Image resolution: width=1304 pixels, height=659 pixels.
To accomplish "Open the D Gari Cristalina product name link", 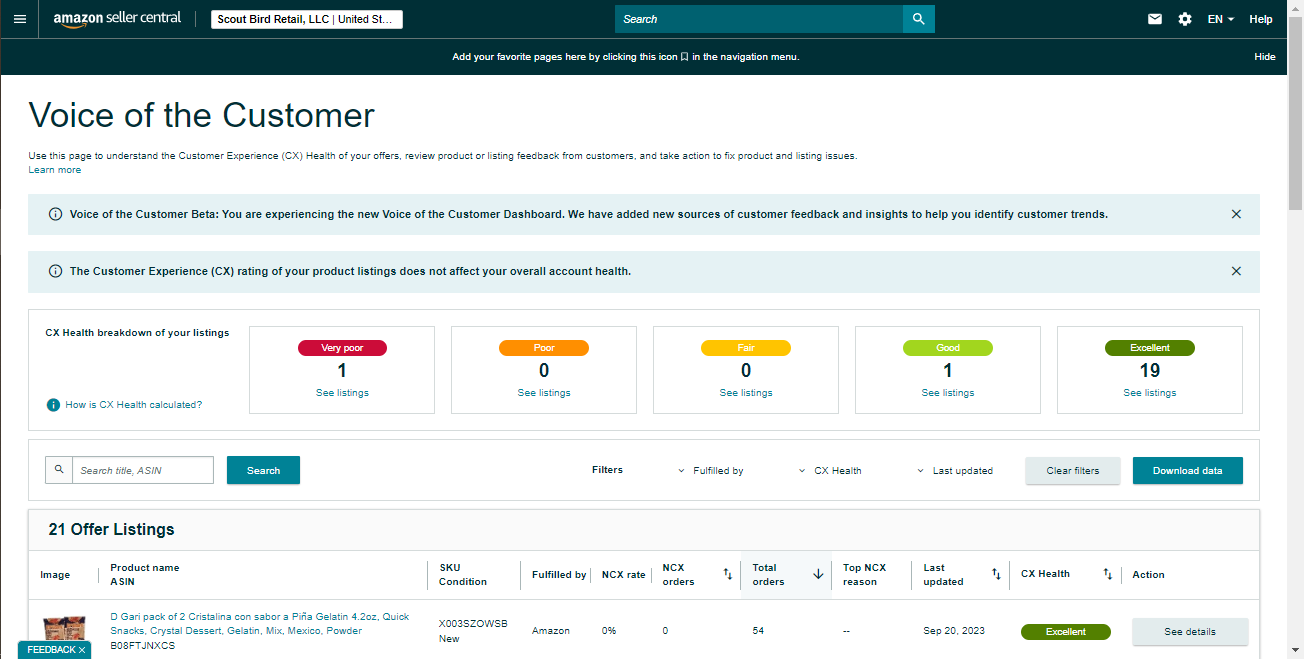I will coord(260,624).
